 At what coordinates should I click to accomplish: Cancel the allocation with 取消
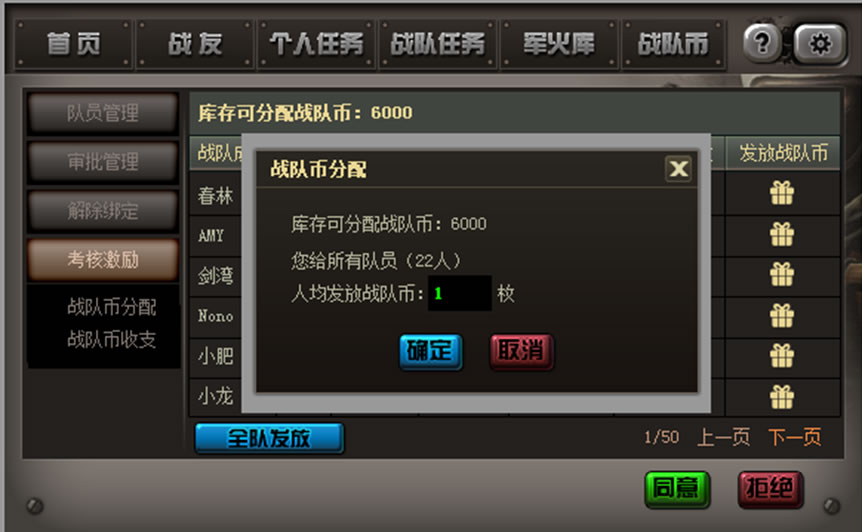[521, 351]
